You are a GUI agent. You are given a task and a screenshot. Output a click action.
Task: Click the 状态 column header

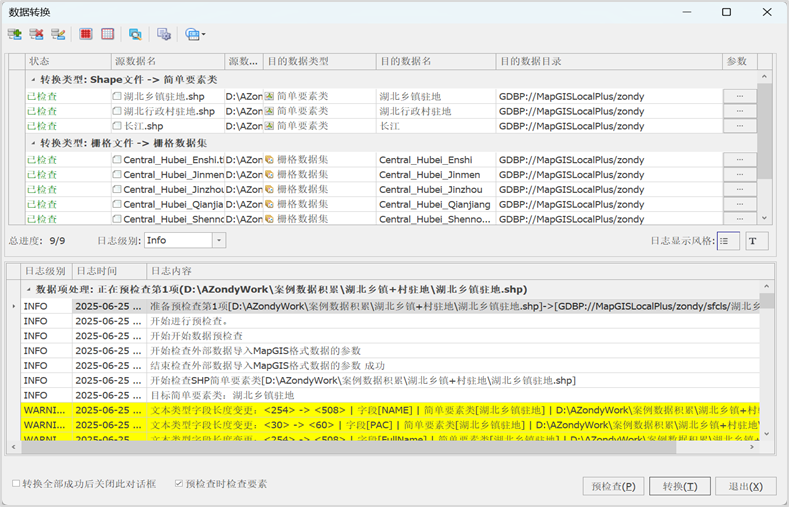tap(68, 61)
